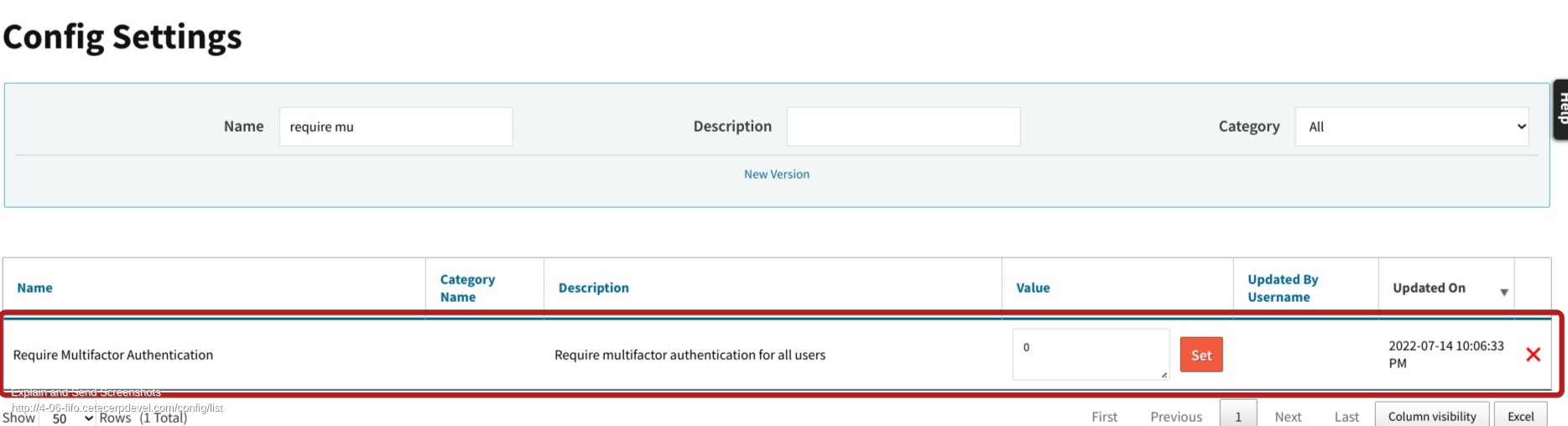Click the Value text box containing 0

click(x=1091, y=354)
